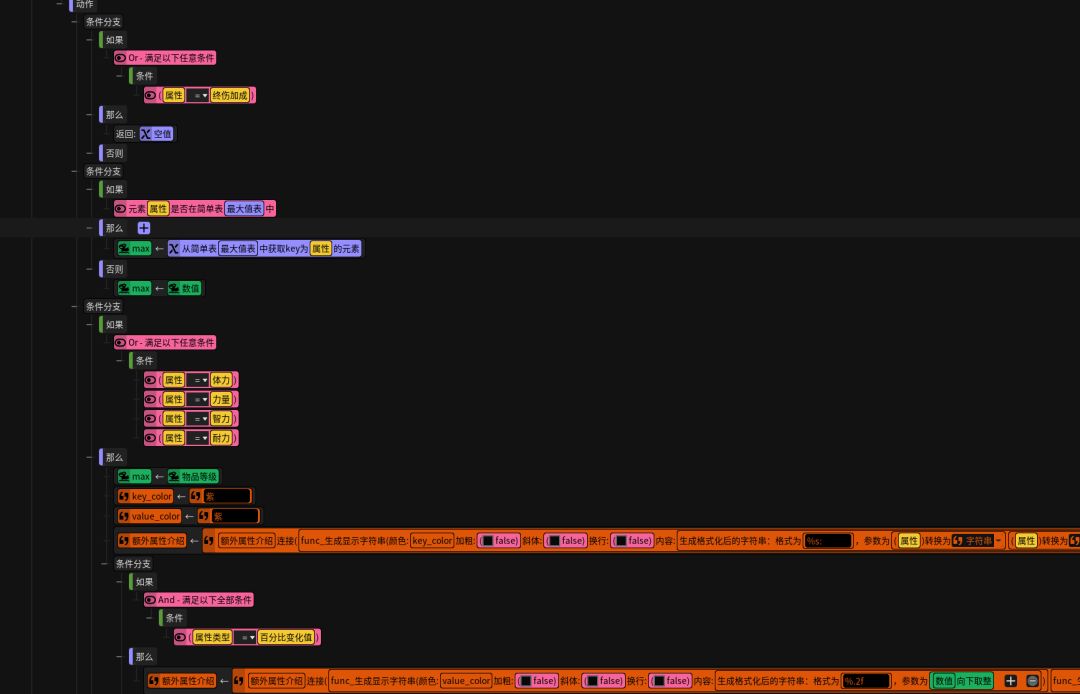This screenshot has width=1080, height=694.
Task: Click quote icon before value_color 紫 string value
Action: click(x=205, y=516)
